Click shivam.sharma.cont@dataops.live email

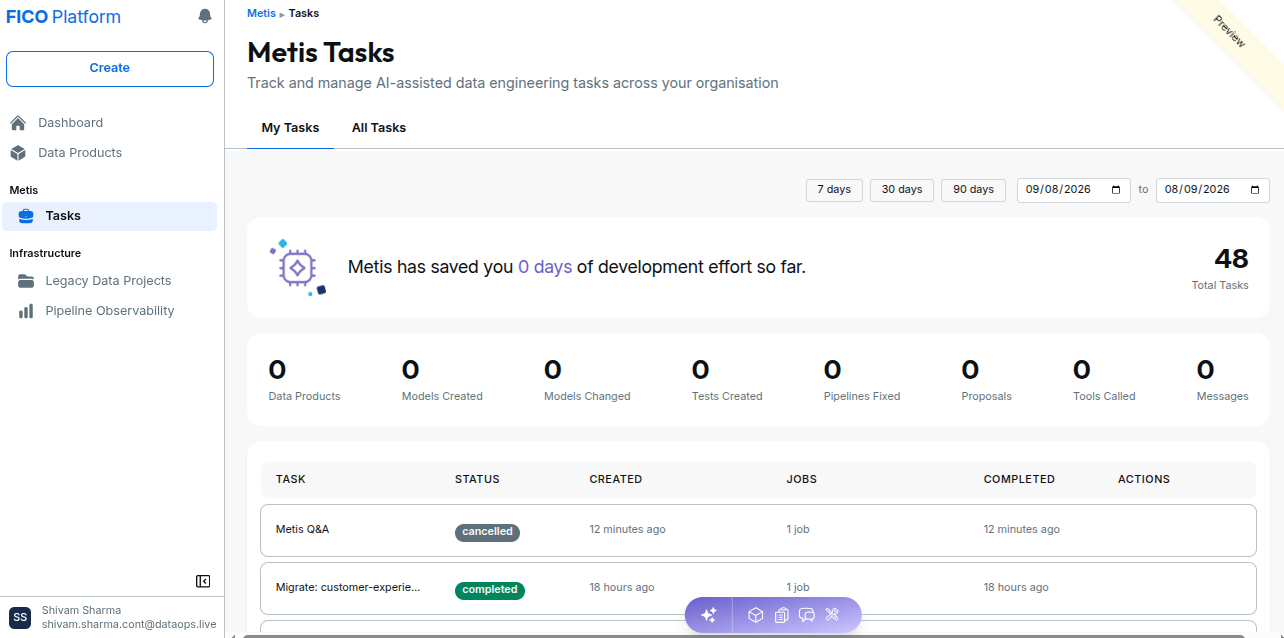click(x=129, y=624)
